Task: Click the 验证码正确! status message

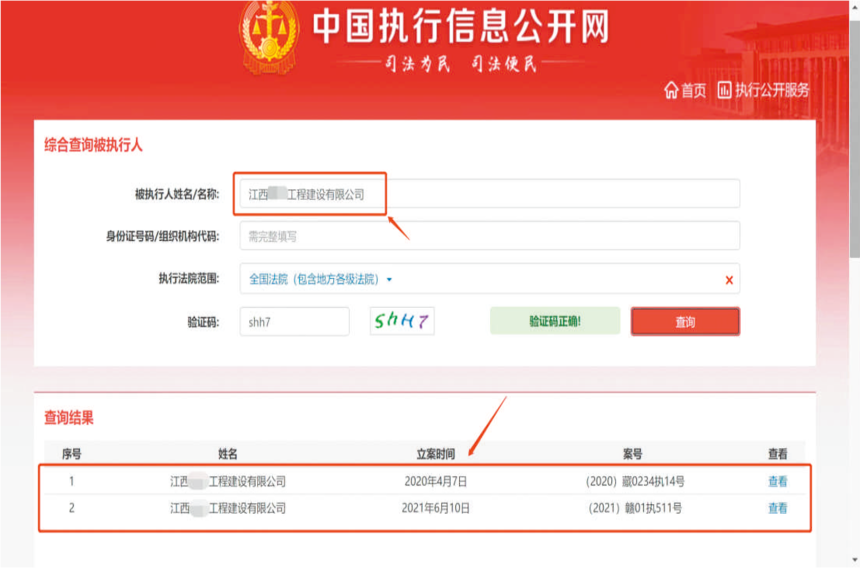Action: [x=555, y=321]
